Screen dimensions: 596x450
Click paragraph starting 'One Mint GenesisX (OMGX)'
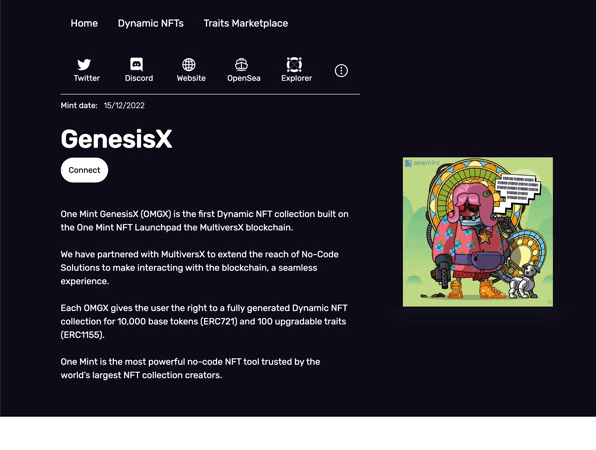(x=204, y=221)
